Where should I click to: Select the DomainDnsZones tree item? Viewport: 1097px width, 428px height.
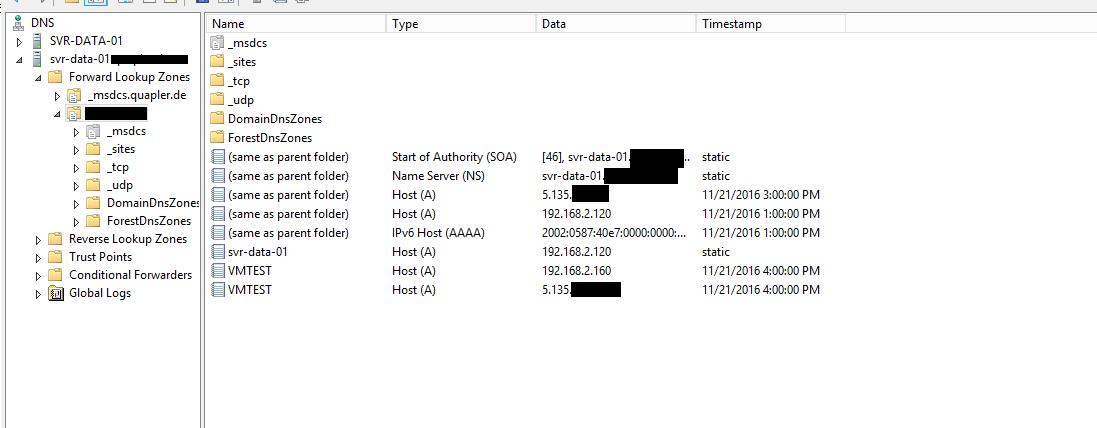tap(153, 203)
